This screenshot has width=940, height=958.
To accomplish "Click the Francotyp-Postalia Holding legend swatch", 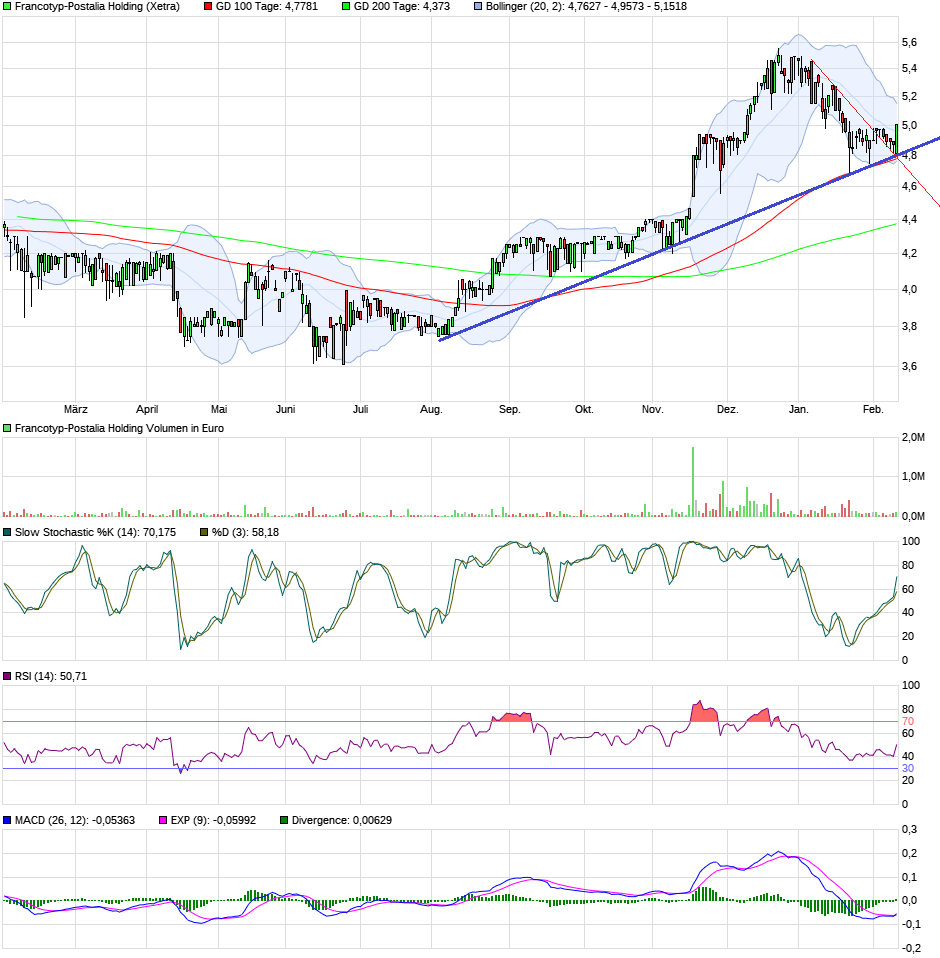I will click(x=7, y=7).
